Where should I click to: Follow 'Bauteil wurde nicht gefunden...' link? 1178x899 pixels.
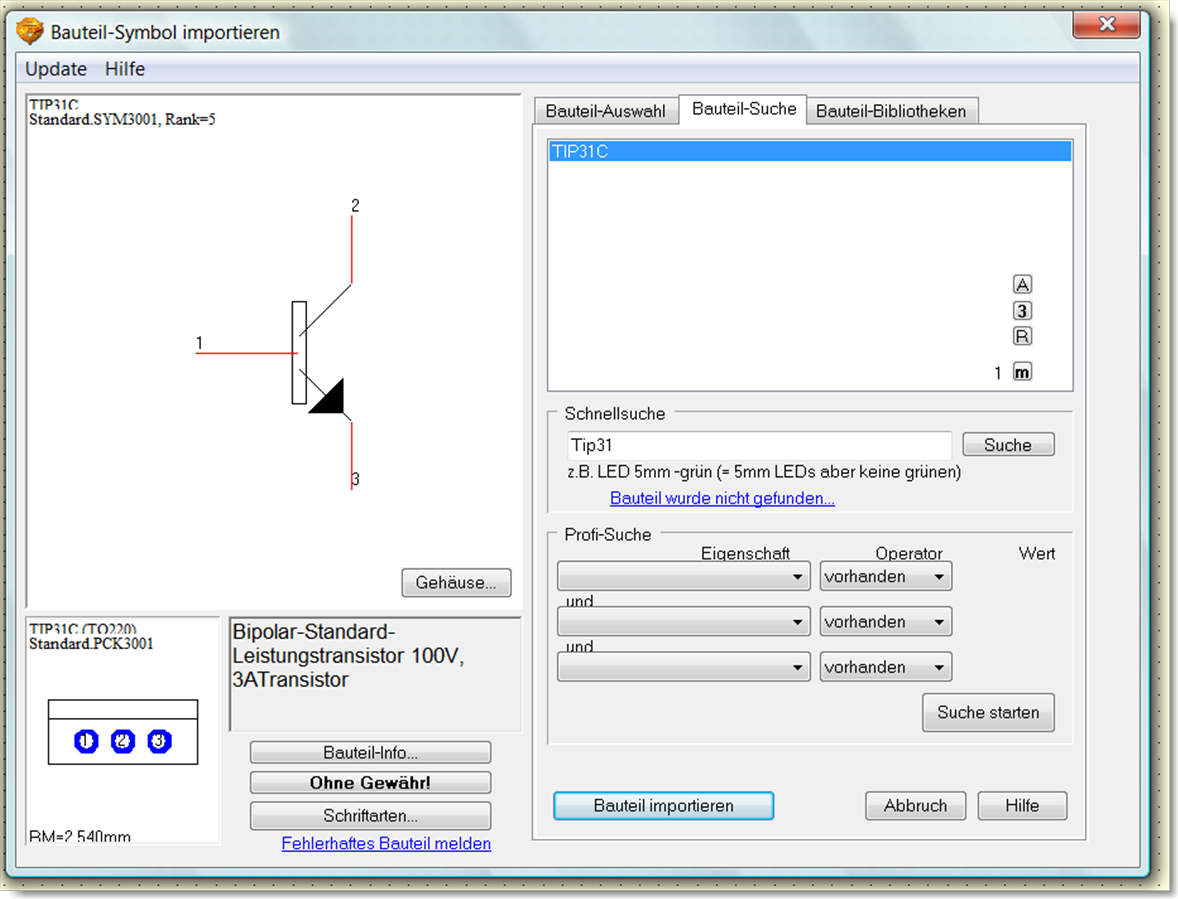[x=722, y=498]
